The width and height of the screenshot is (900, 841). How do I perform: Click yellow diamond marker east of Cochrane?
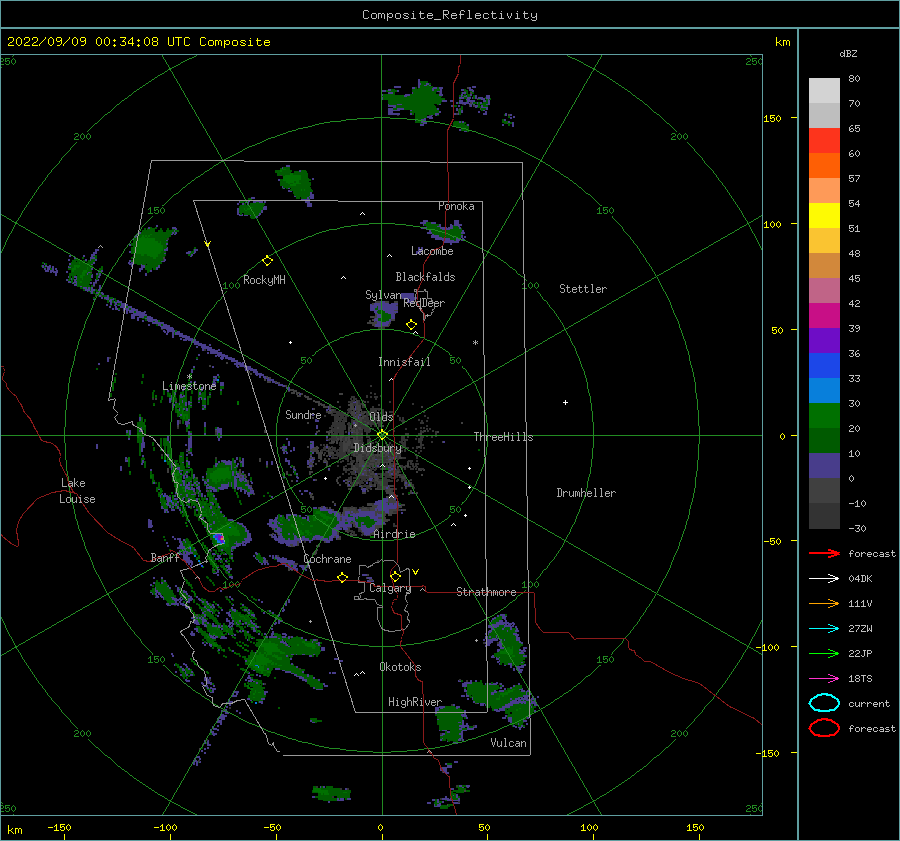pos(342,577)
